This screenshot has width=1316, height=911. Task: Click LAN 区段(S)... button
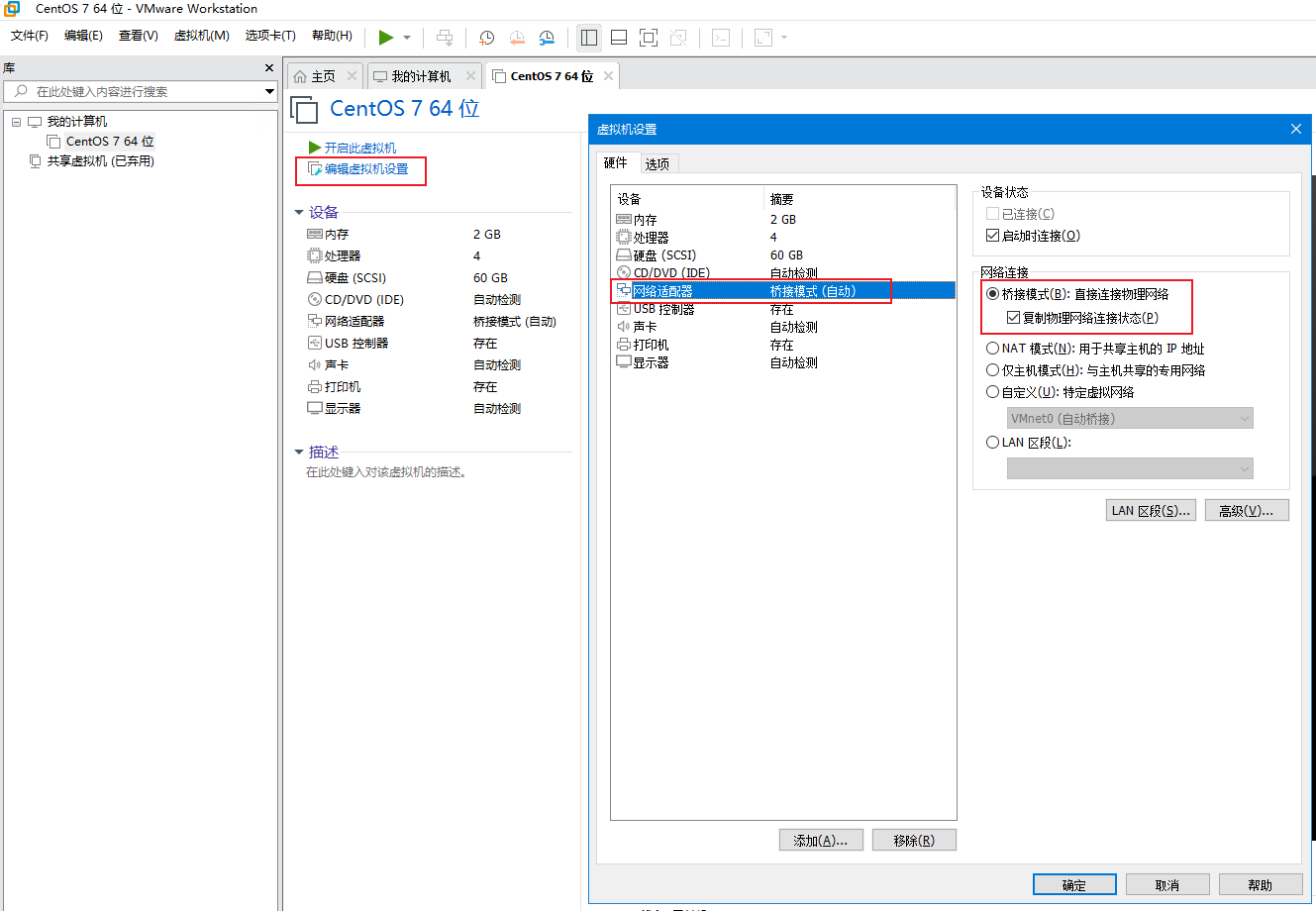[x=1151, y=510]
